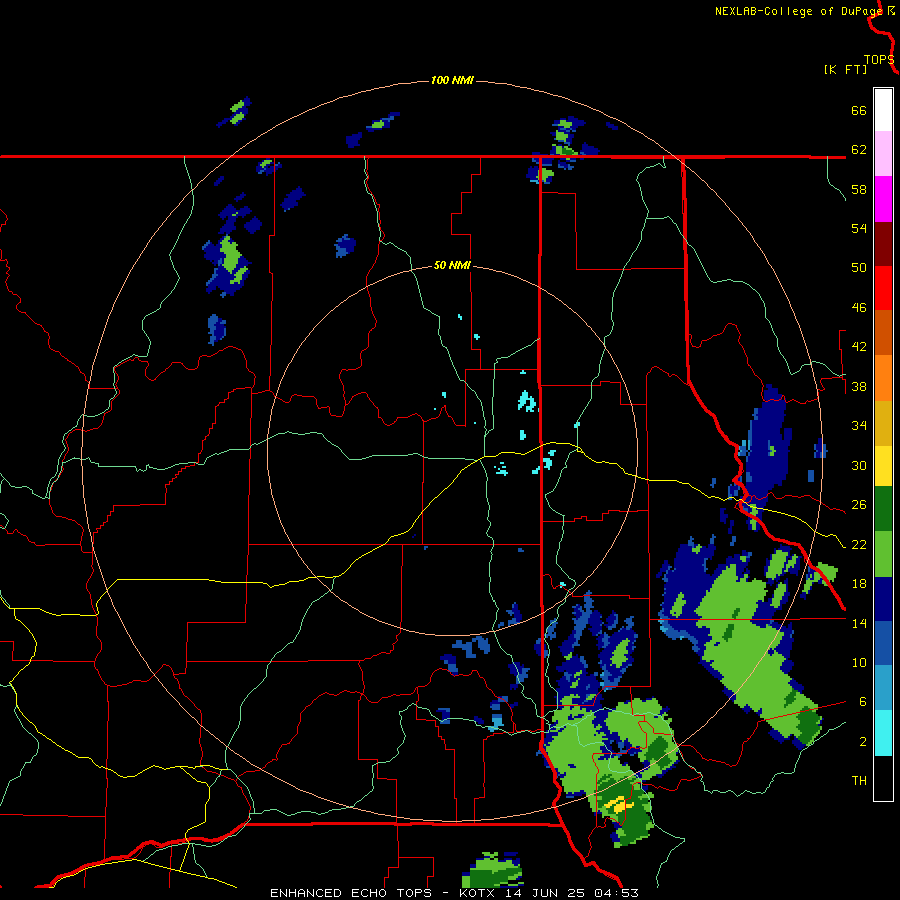Pick the navy blue legend swatch

click(883, 599)
